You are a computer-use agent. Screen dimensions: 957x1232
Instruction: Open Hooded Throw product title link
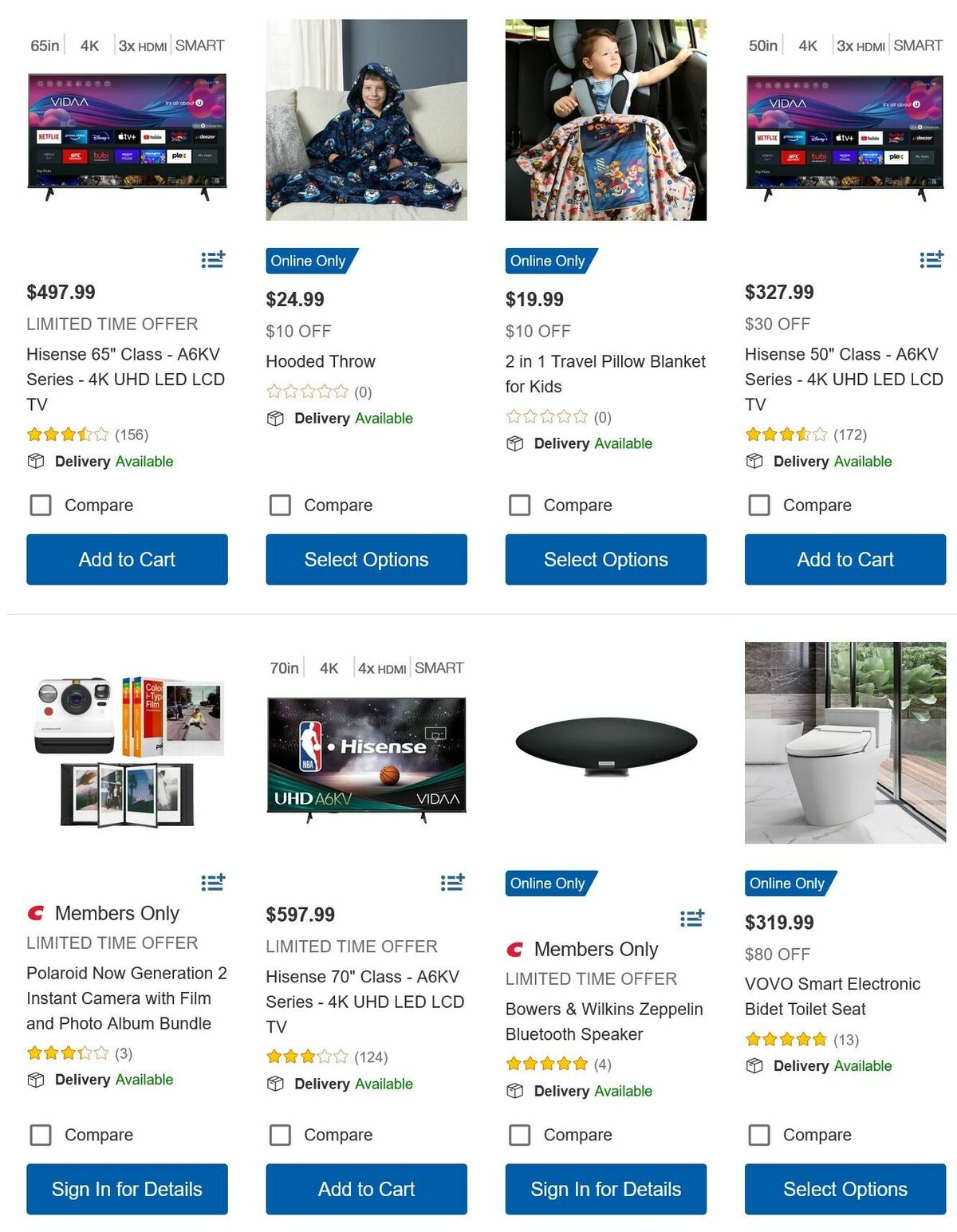click(x=321, y=361)
